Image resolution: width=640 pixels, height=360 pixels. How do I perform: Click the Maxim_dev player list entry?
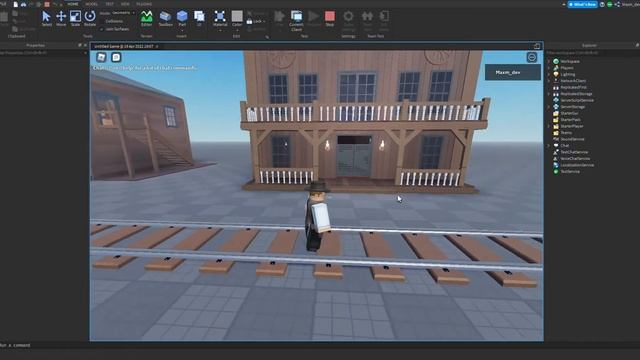coord(513,72)
